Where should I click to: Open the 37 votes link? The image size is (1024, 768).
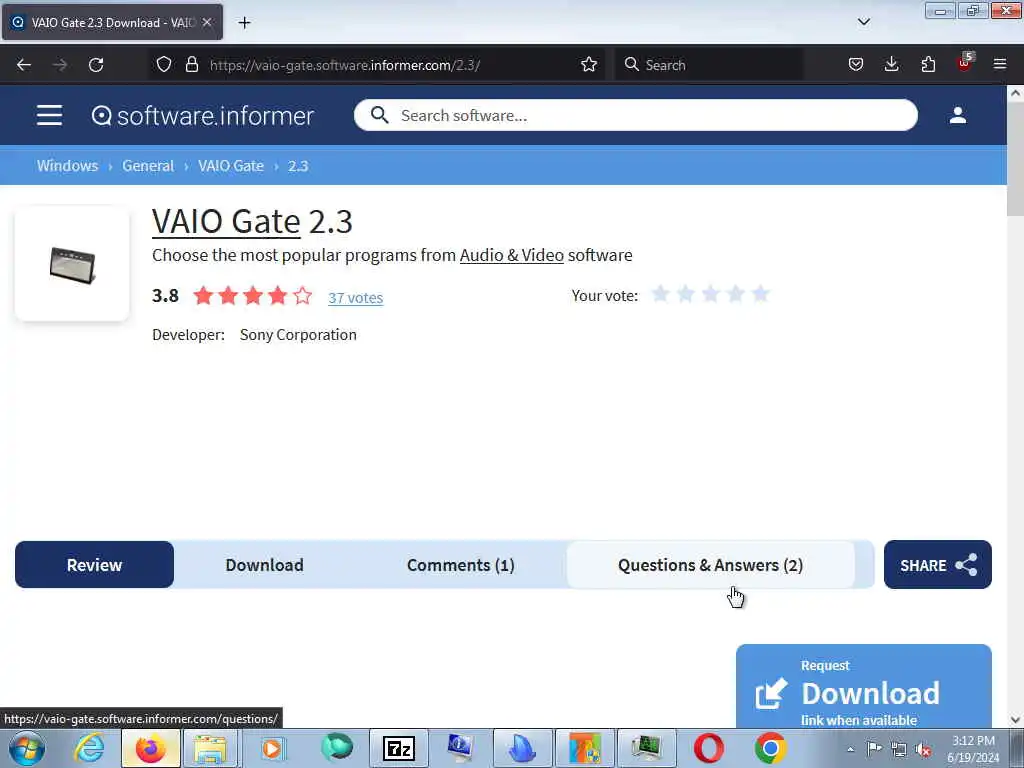(355, 298)
